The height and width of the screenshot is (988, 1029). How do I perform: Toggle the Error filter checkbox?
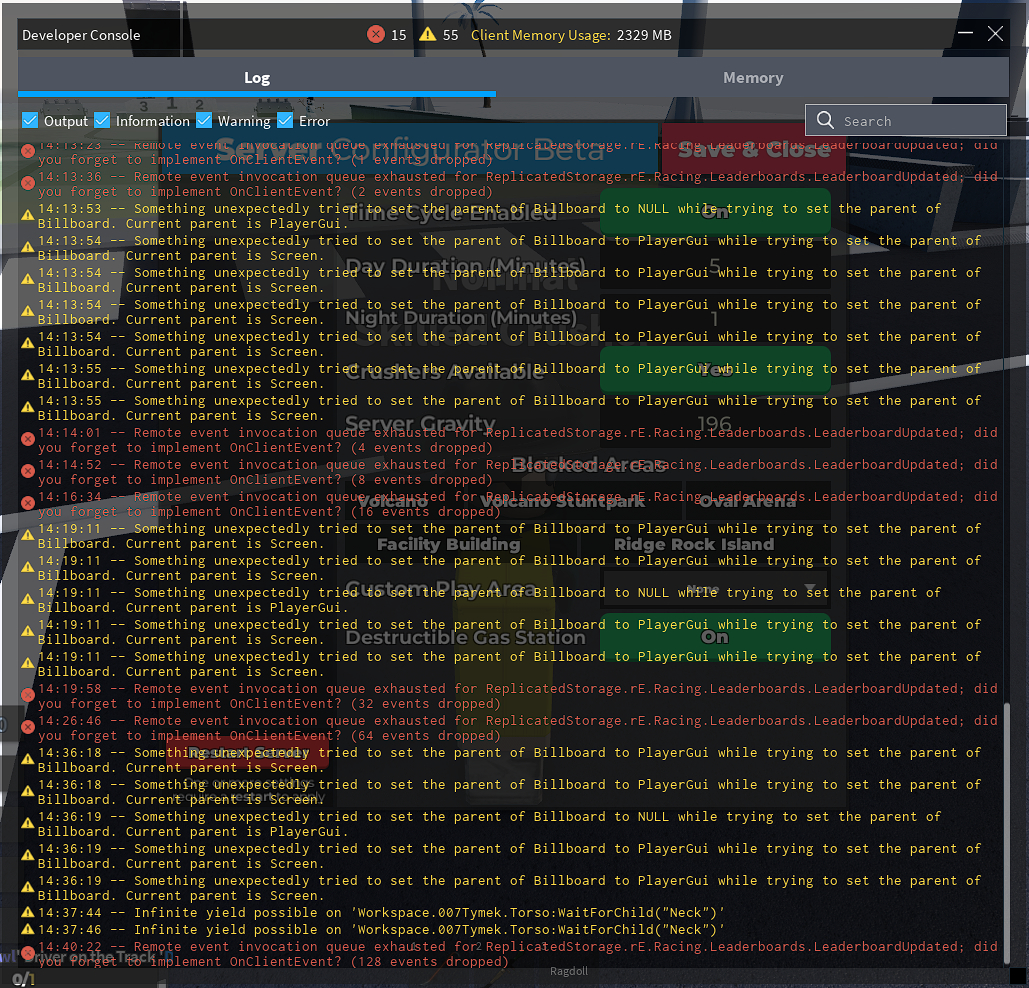coord(285,121)
